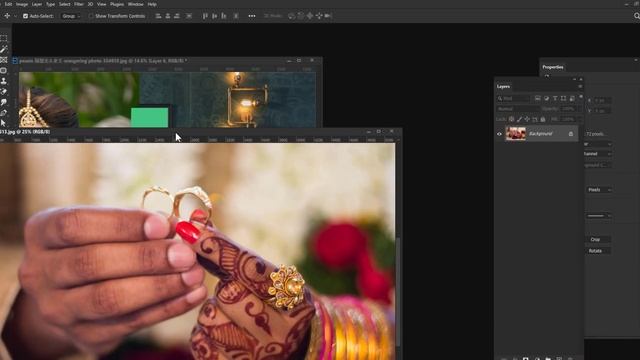Filter layers by type layers icon
This screenshot has height=360, width=640.
(555, 98)
